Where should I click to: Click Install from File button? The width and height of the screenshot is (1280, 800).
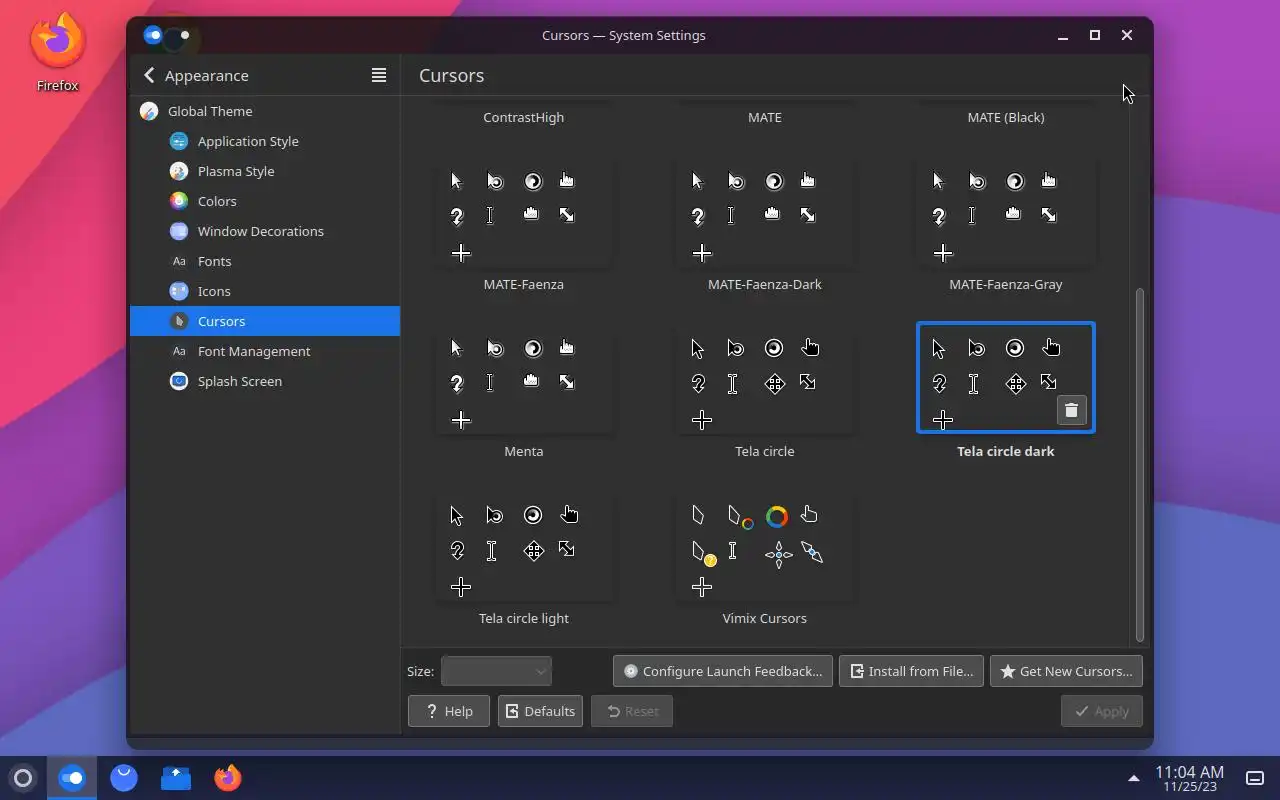pos(911,671)
